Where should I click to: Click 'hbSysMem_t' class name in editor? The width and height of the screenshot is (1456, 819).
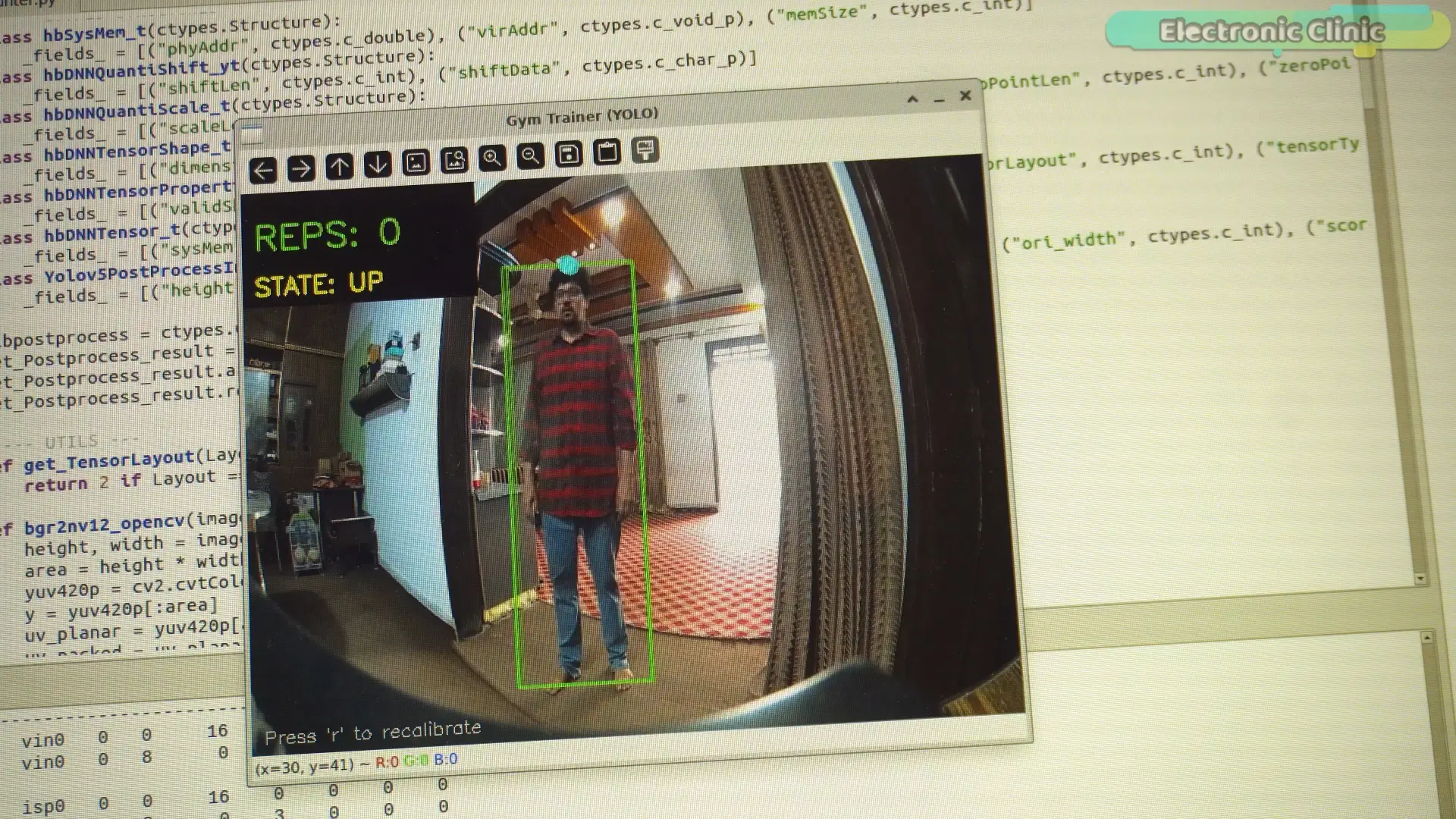(94, 33)
